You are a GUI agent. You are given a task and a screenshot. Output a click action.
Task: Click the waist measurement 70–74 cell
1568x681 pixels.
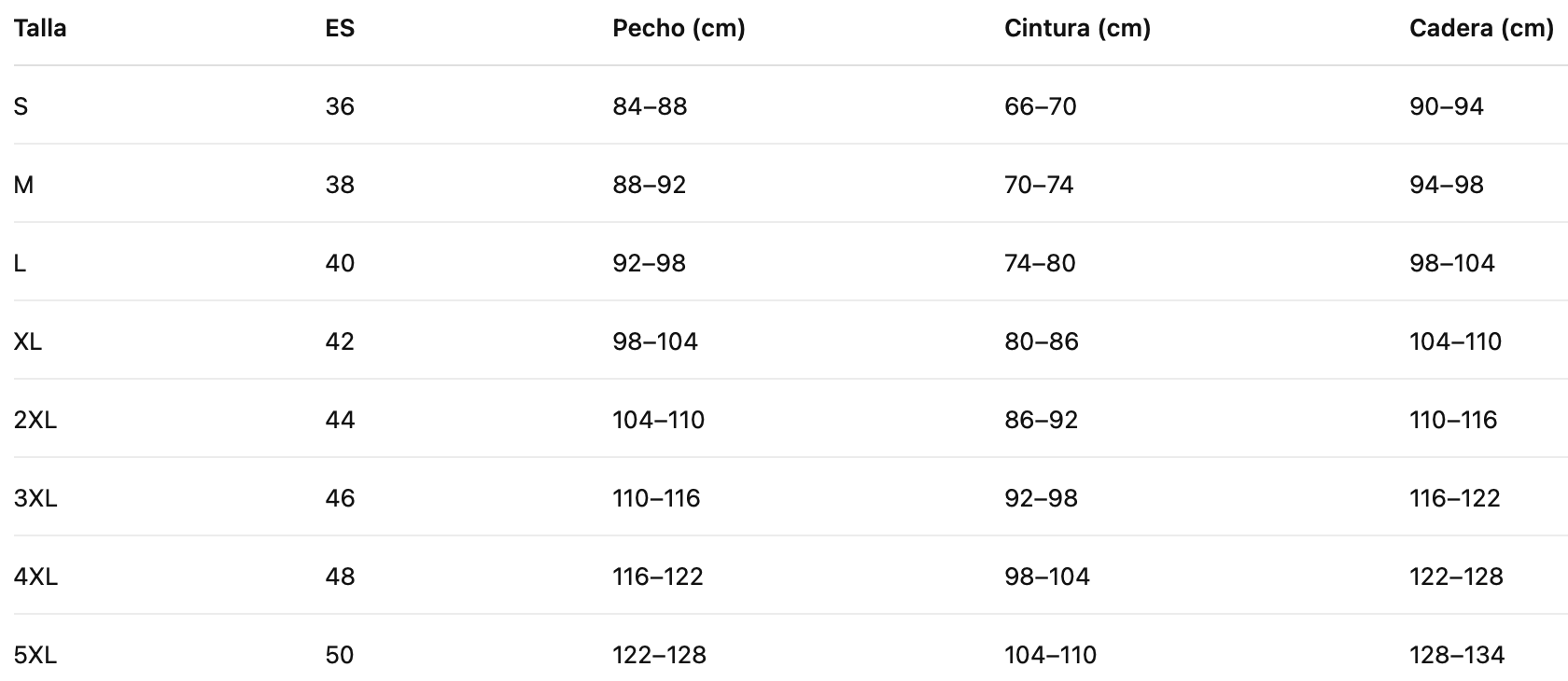tap(1039, 186)
